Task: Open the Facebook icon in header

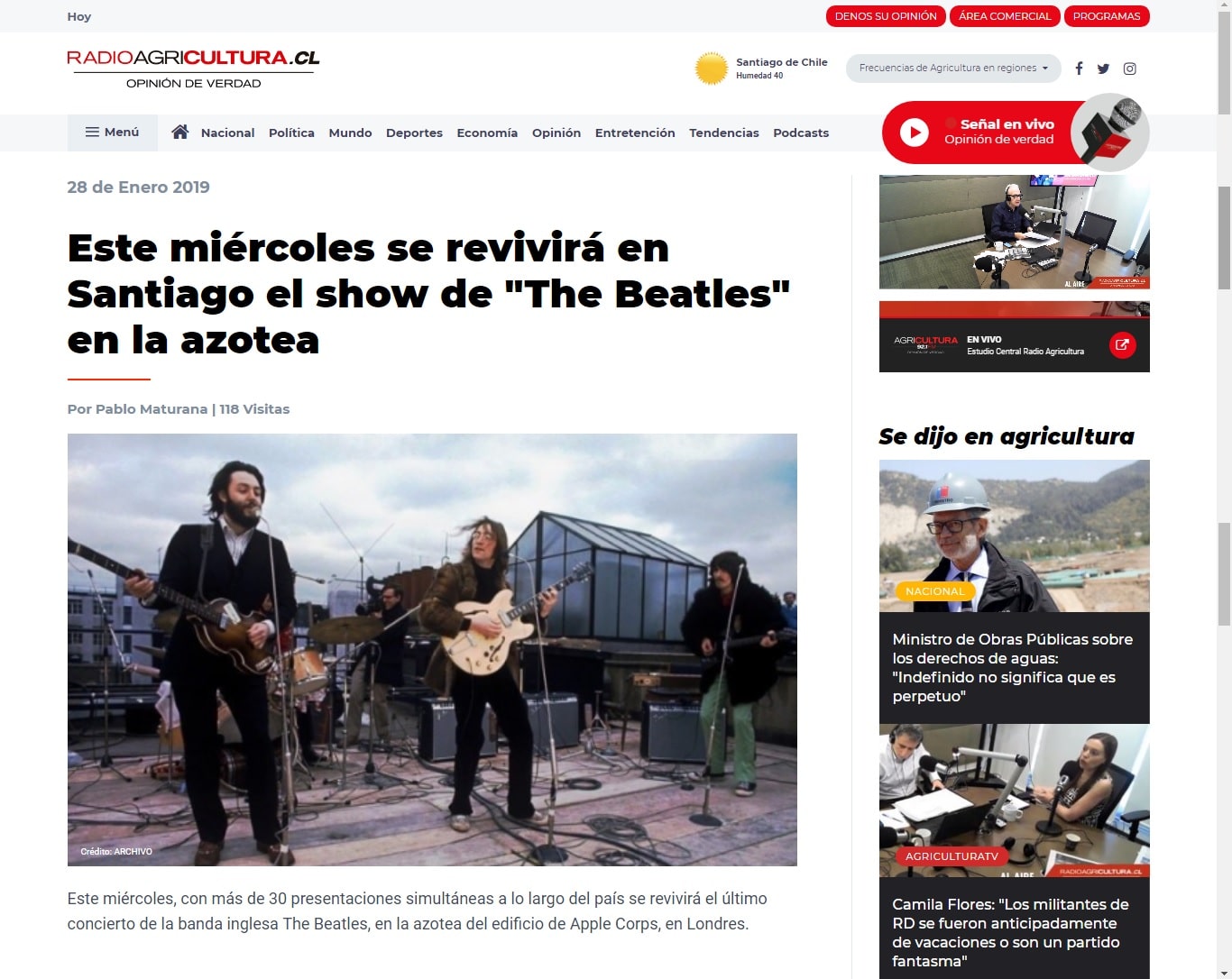Action: pyautogui.click(x=1079, y=69)
